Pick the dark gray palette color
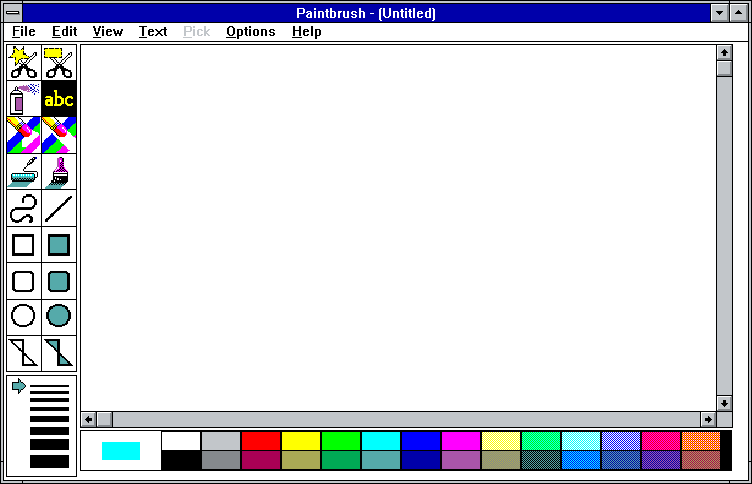Screen dimensions: 752x484 tap(221, 460)
